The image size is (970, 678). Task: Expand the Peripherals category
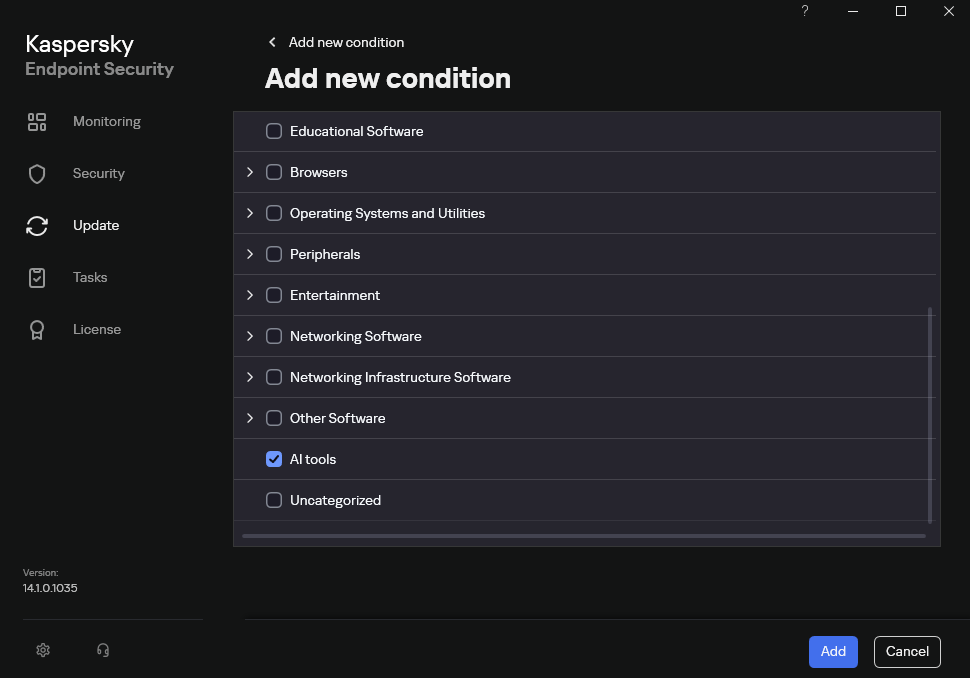click(x=250, y=254)
